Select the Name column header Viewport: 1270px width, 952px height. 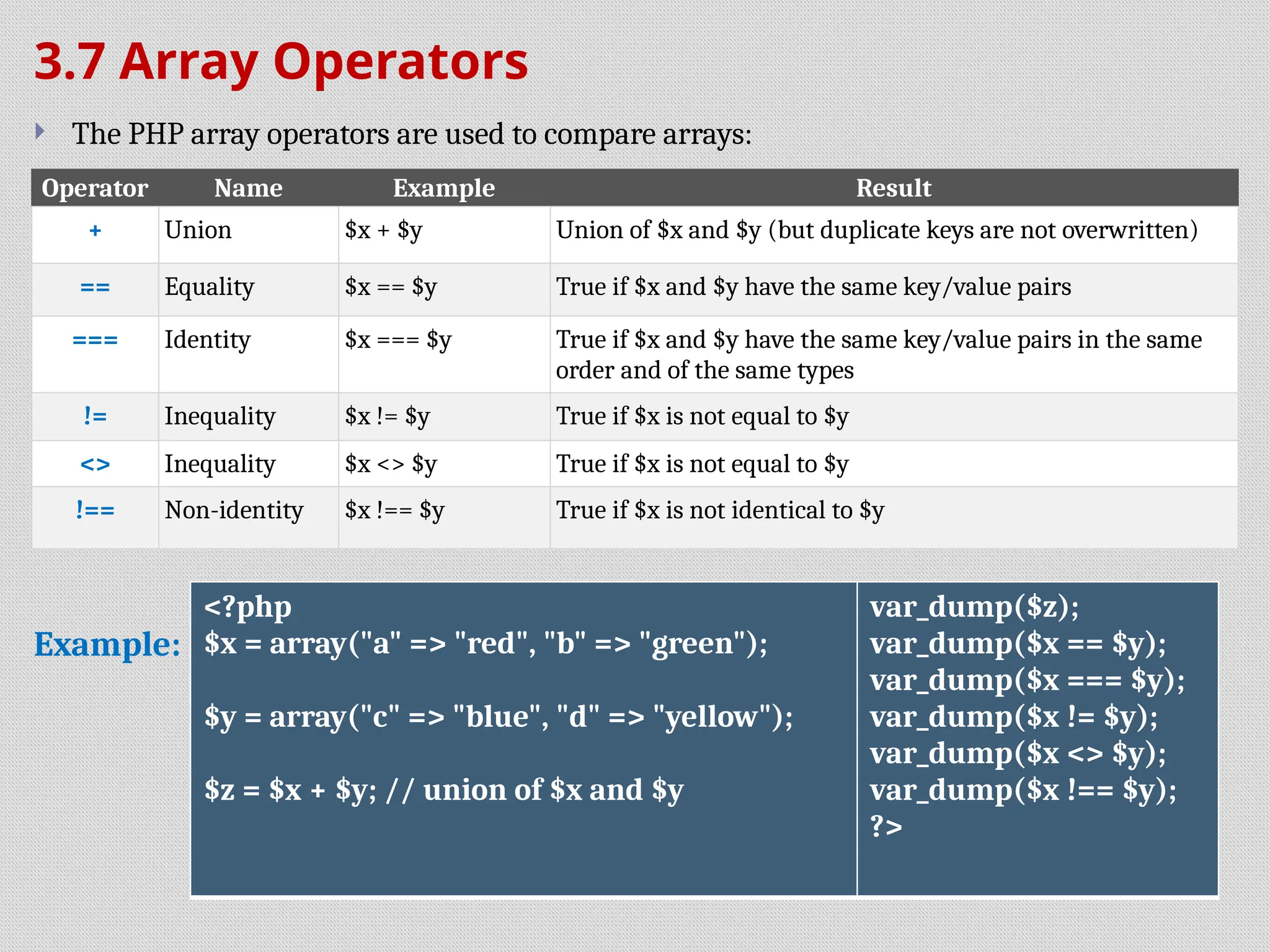point(248,188)
